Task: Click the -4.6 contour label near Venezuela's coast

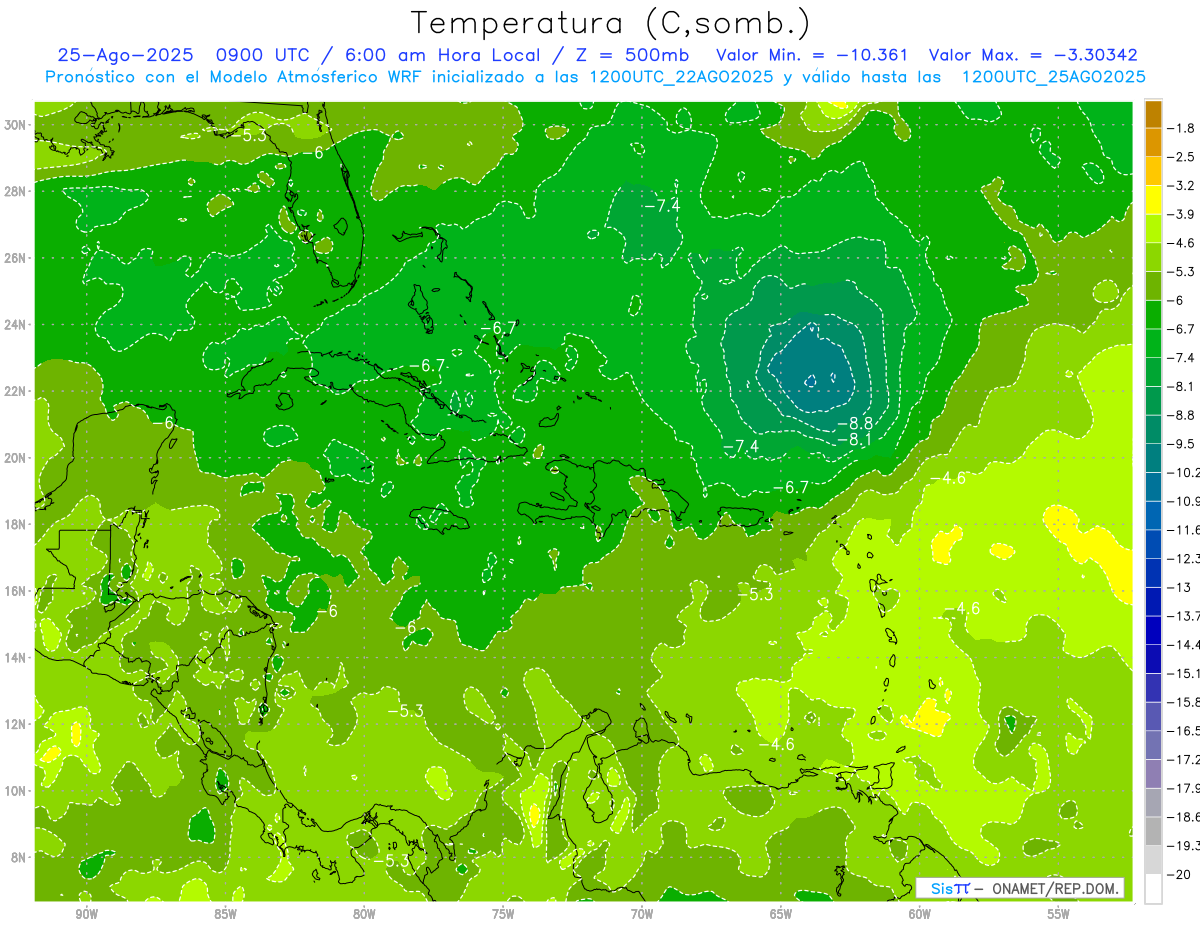Action: pos(775,745)
